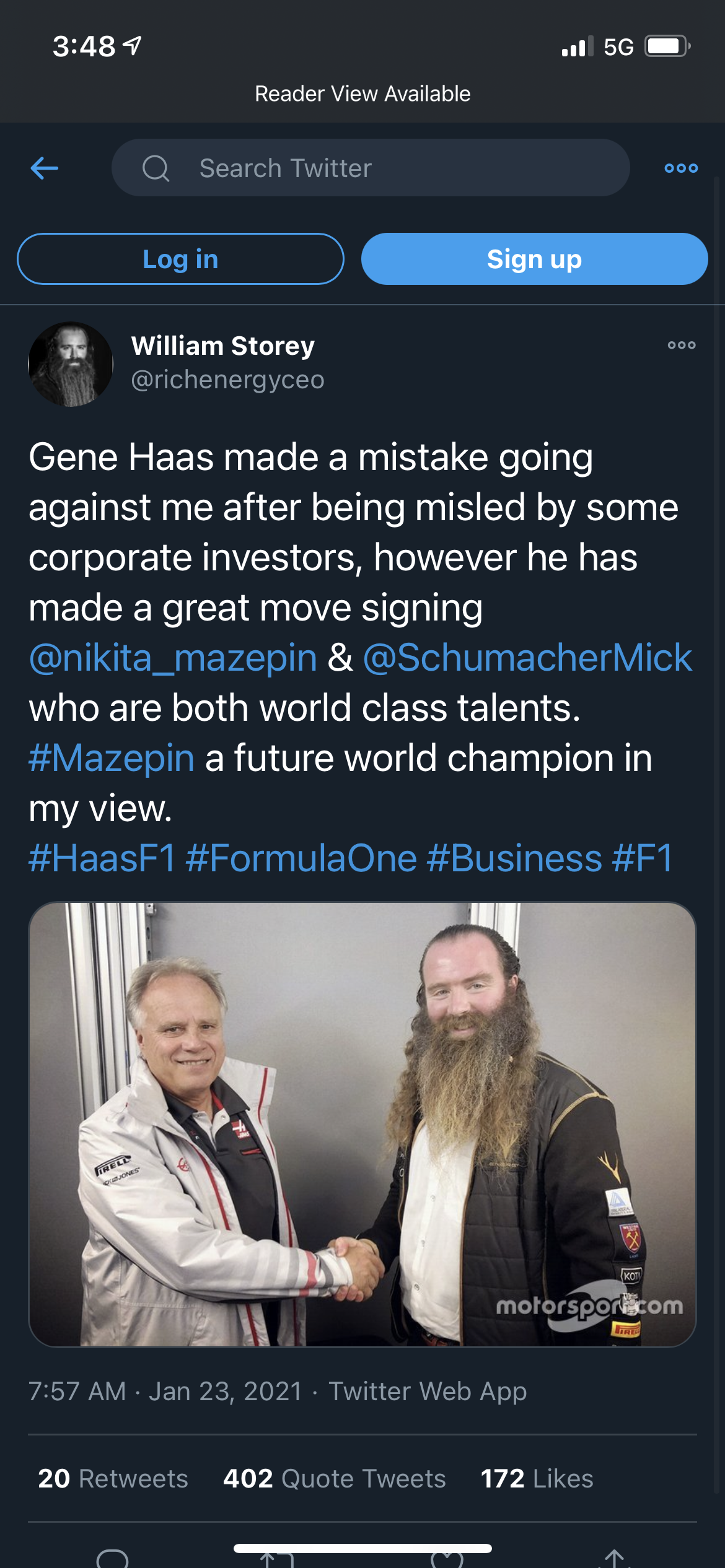The height and width of the screenshot is (1568, 725).
Task: Tap the reply speech bubble icon
Action: 113,1559
